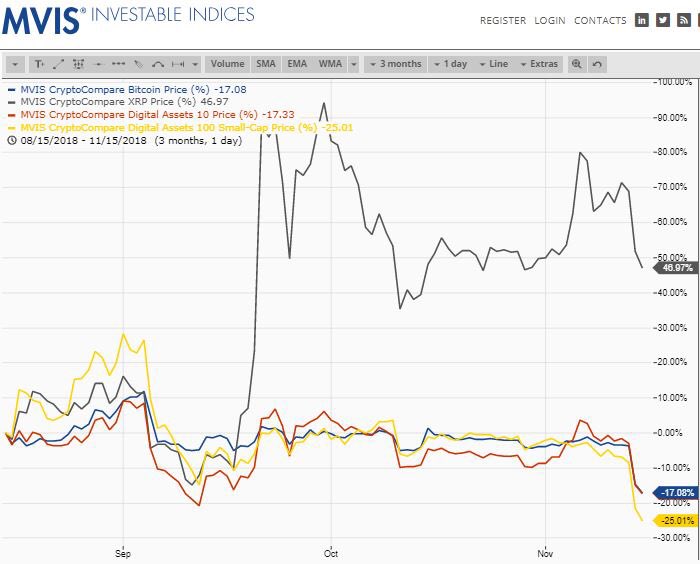This screenshot has height=564, width=700.
Task: Click the clock icon beside date range
Action: pyautogui.click(x=12, y=141)
